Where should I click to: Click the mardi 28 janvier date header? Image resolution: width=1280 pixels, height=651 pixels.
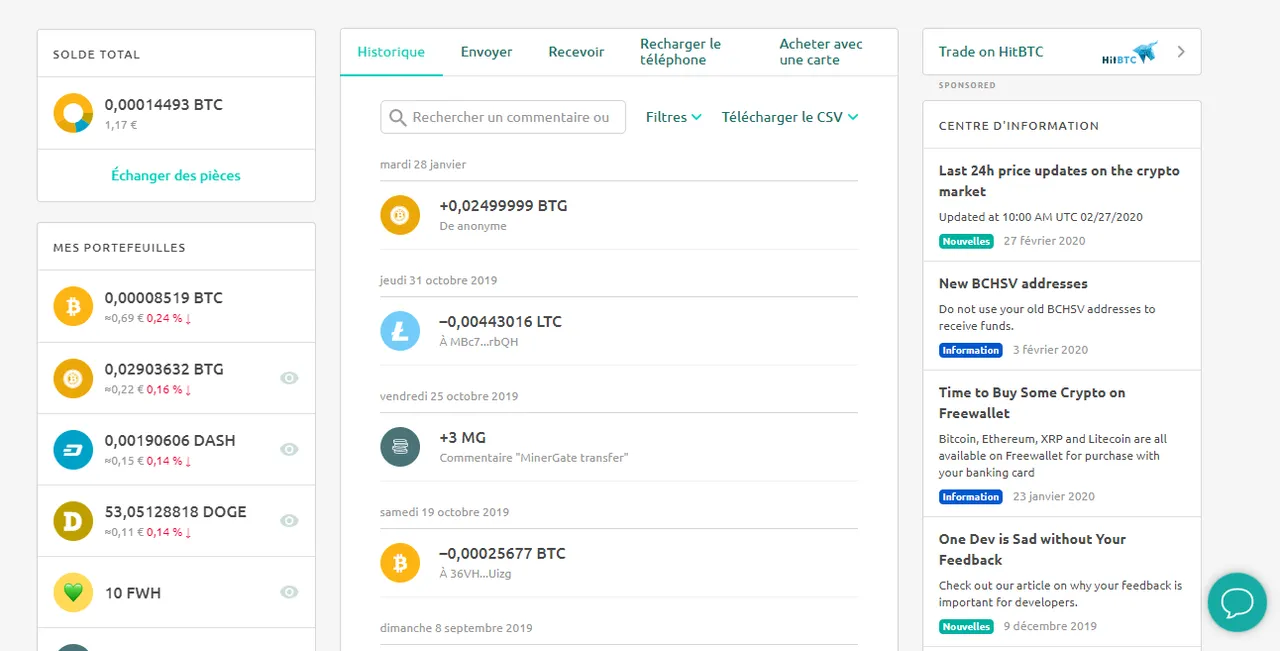point(423,164)
